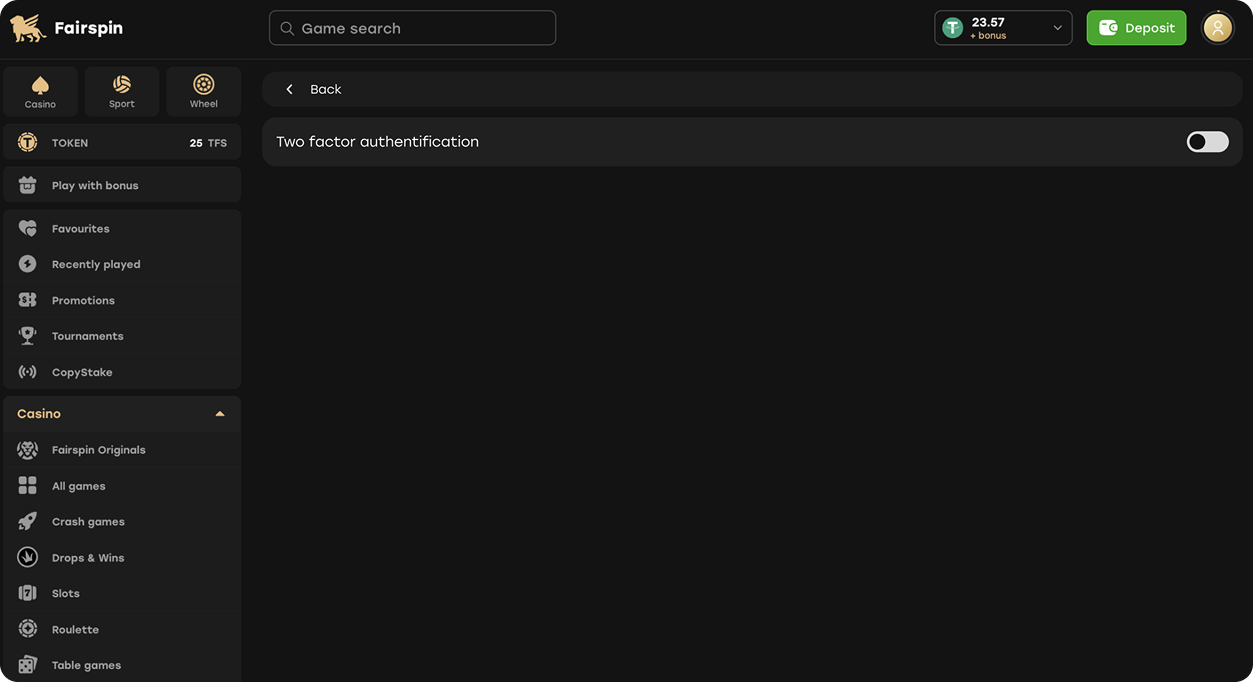Switch to the Sport tab
Screen dimensions: 1253x682
click(122, 91)
